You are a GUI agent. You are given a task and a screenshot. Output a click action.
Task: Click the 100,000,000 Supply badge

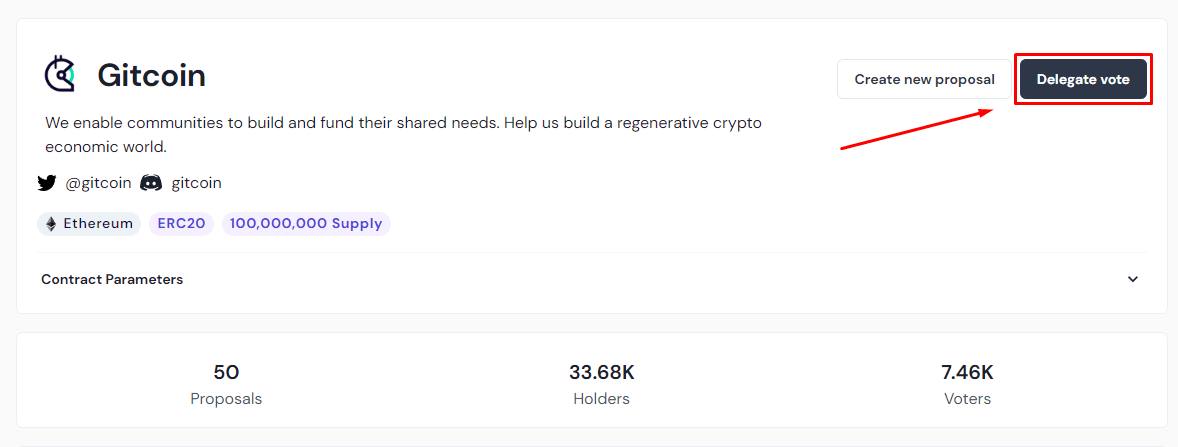click(x=307, y=224)
